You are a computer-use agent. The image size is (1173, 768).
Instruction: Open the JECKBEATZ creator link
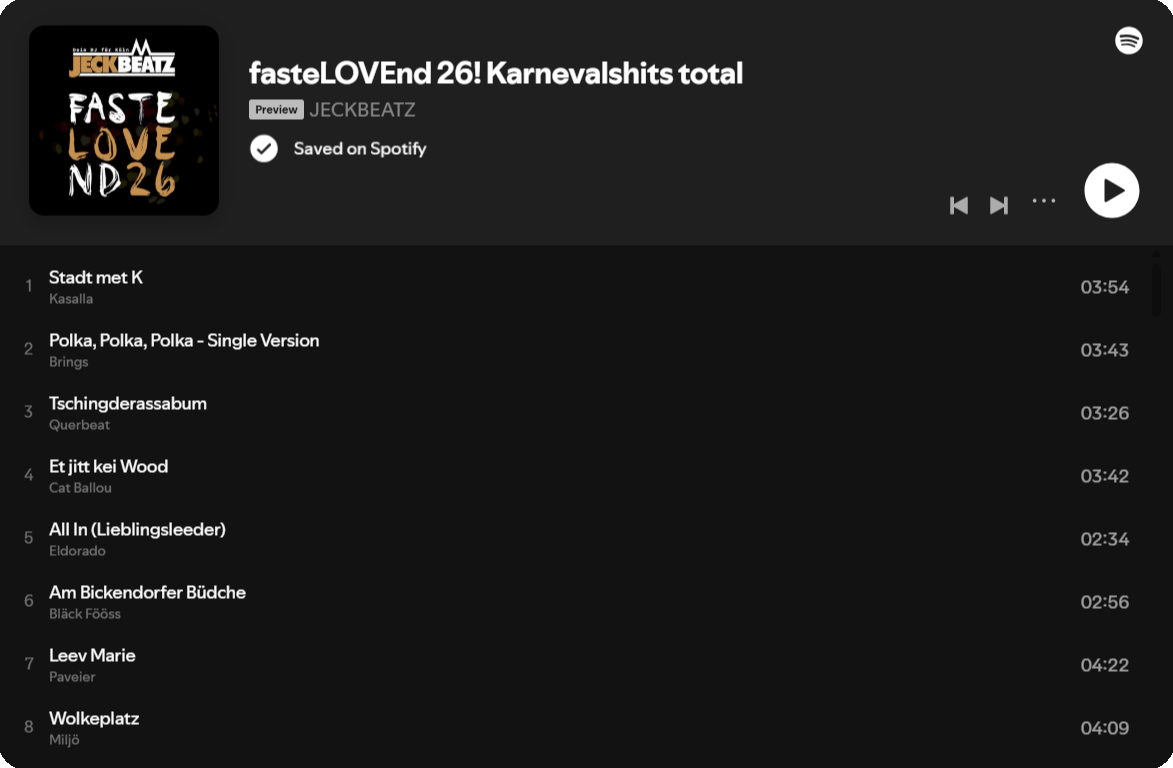coord(362,110)
